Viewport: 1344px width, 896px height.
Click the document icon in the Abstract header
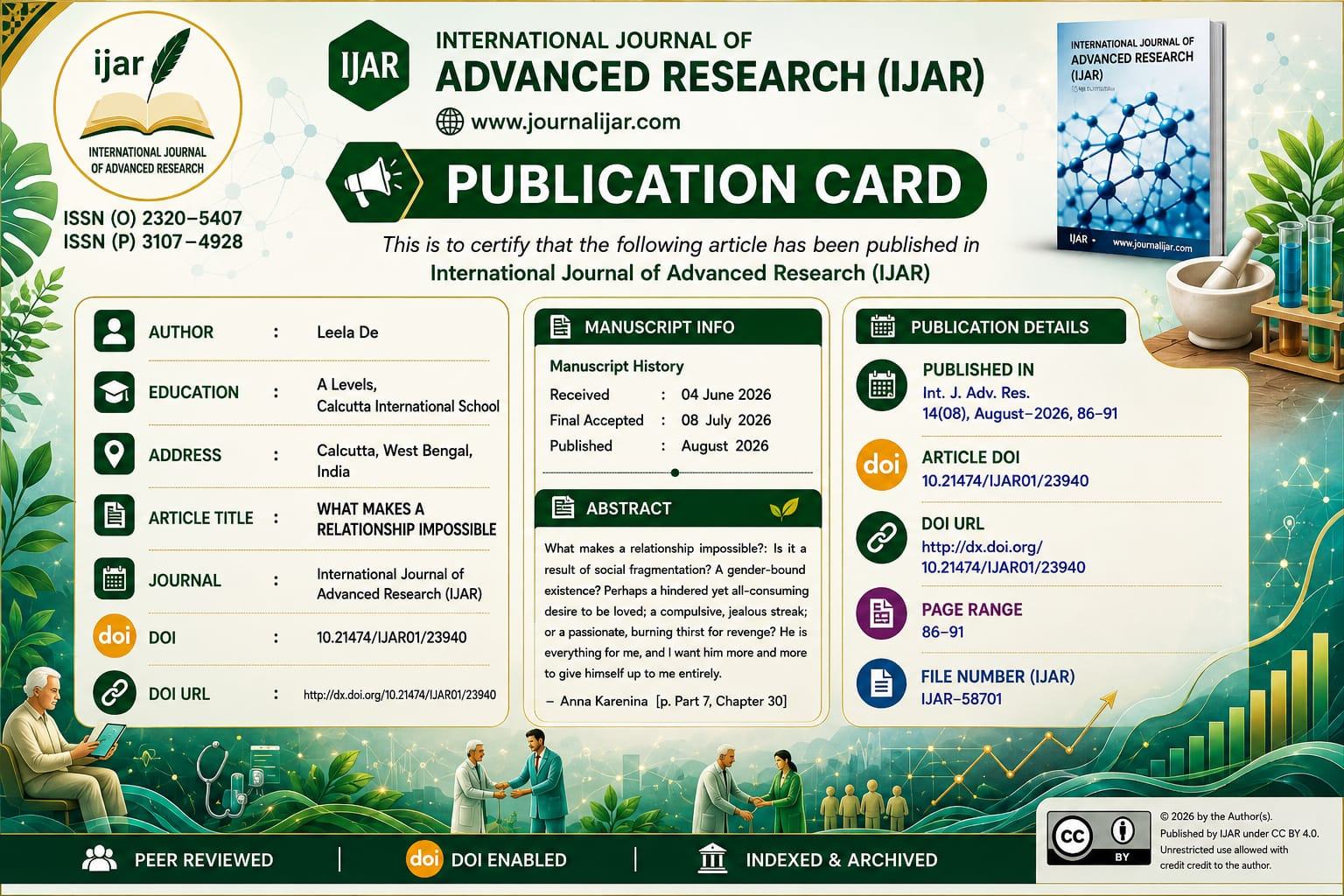pos(563,507)
